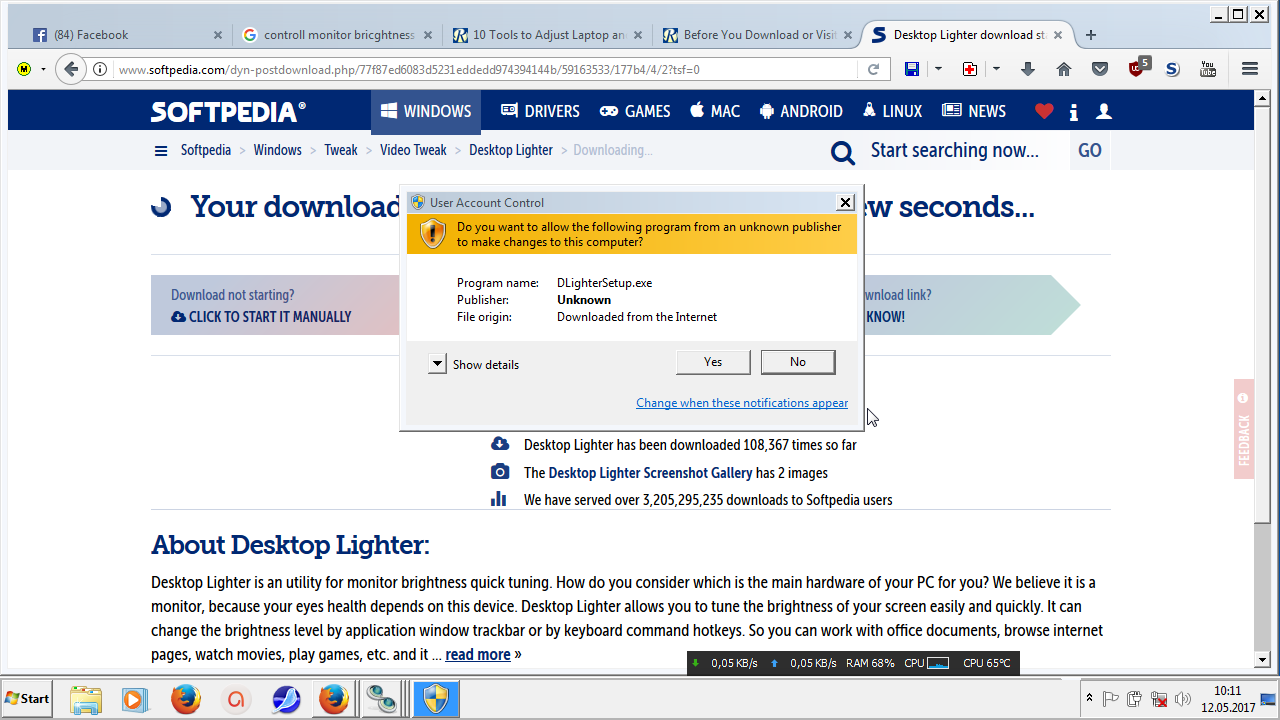Open the user account icon in Softpedia header
Viewport: 1280px width, 720px height.
point(1104,111)
